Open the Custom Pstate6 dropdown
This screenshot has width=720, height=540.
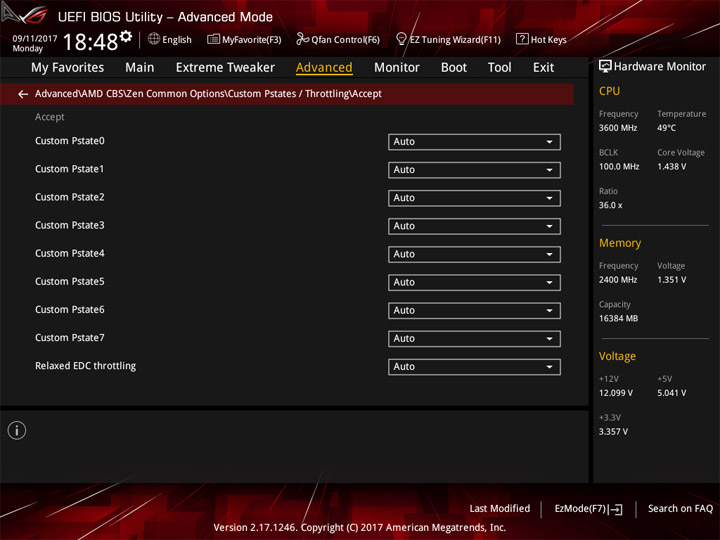coord(474,310)
